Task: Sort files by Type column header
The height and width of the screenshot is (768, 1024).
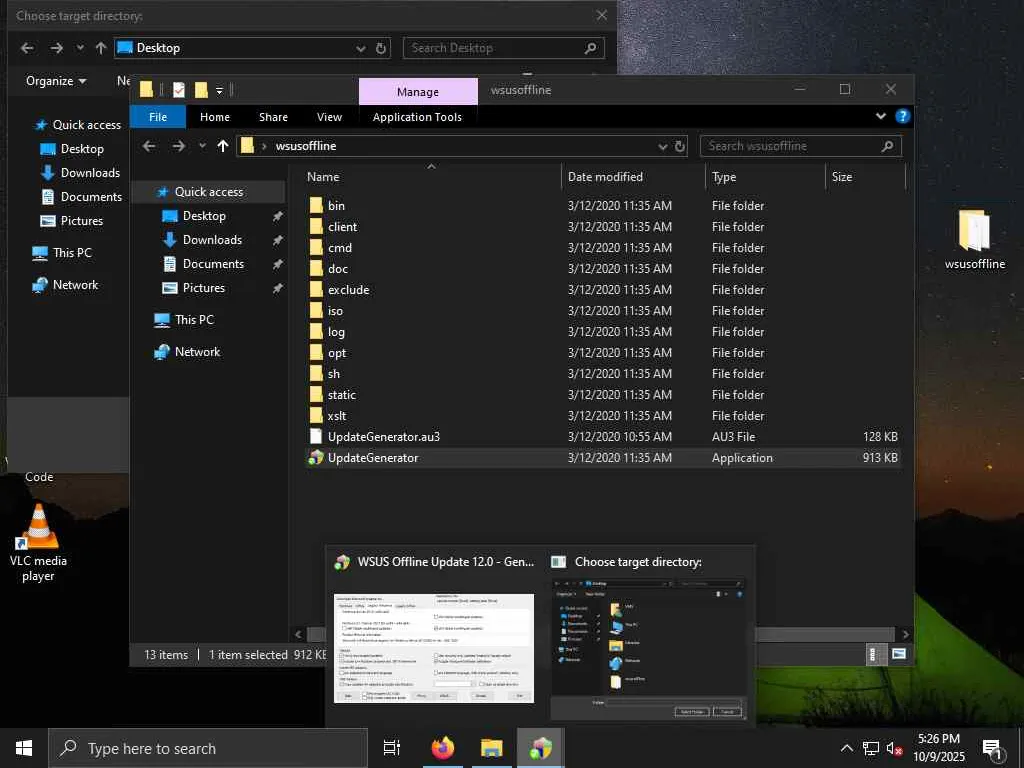Action: pyautogui.click(x=765, y=176)
